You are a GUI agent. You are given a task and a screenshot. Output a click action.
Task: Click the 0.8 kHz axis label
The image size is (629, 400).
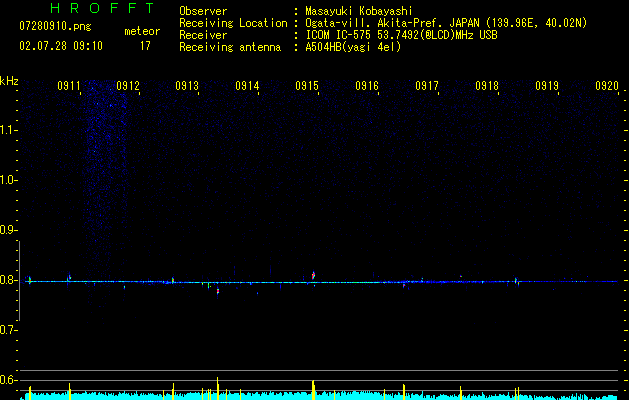pos(8,280)
